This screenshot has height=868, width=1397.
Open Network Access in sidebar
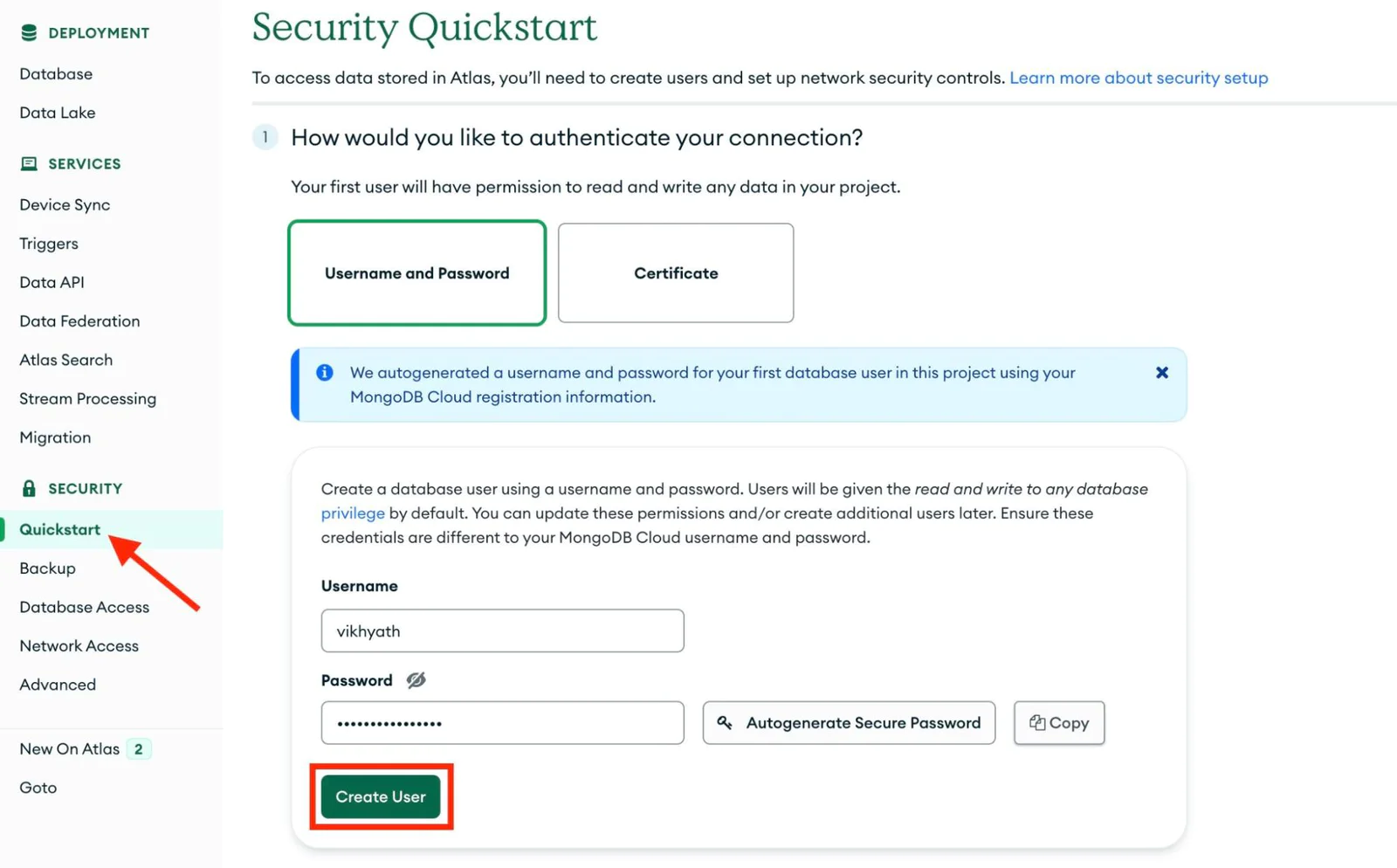click(x=79, y=646)
